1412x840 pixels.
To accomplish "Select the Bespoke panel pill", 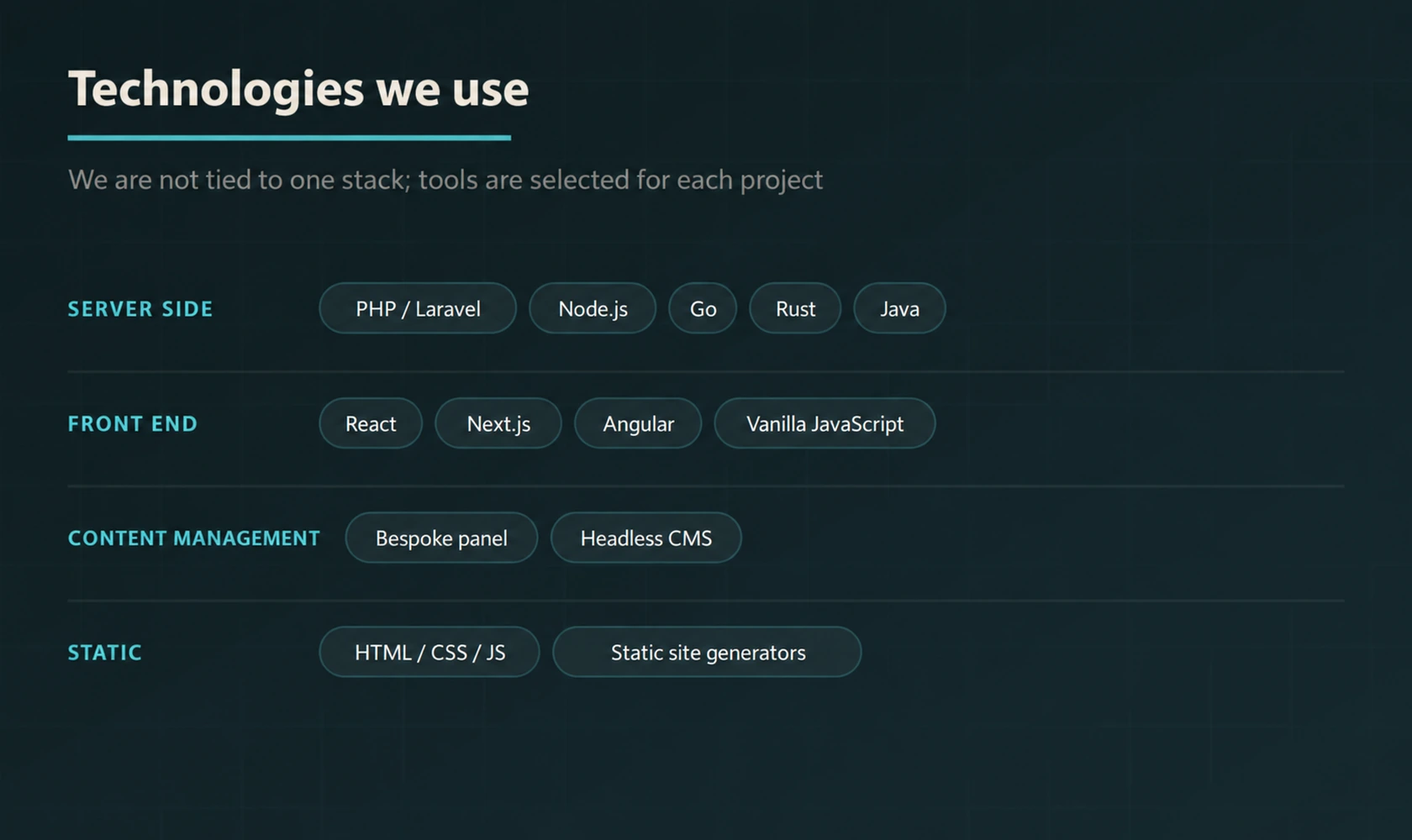I will (441, 538).
